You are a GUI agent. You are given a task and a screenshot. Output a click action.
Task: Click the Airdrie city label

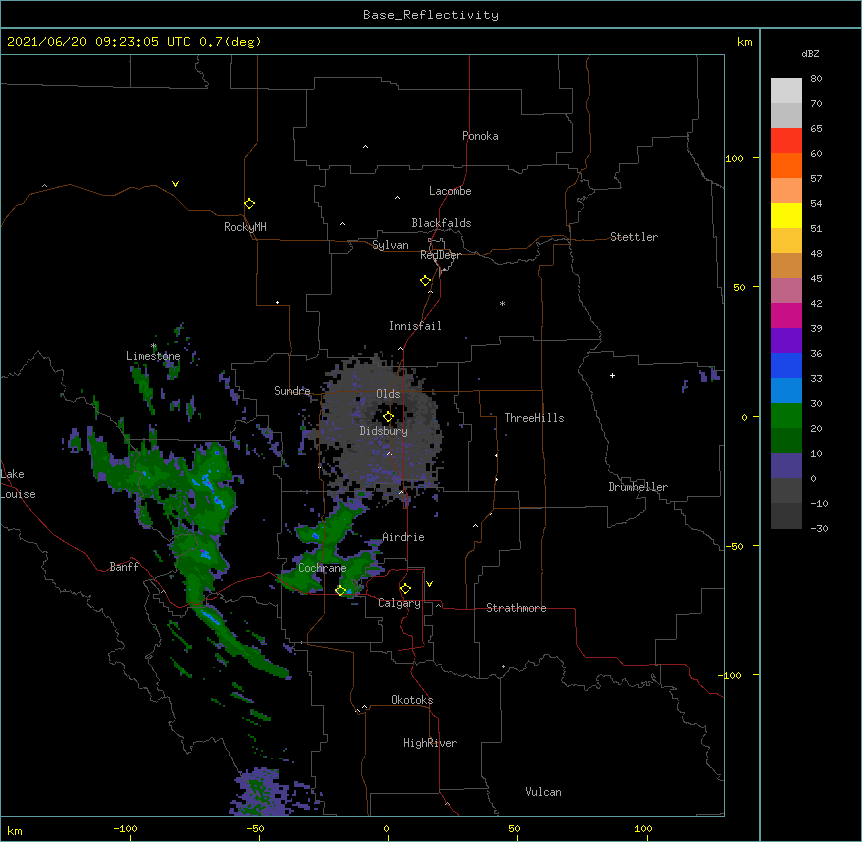[404, 537]
